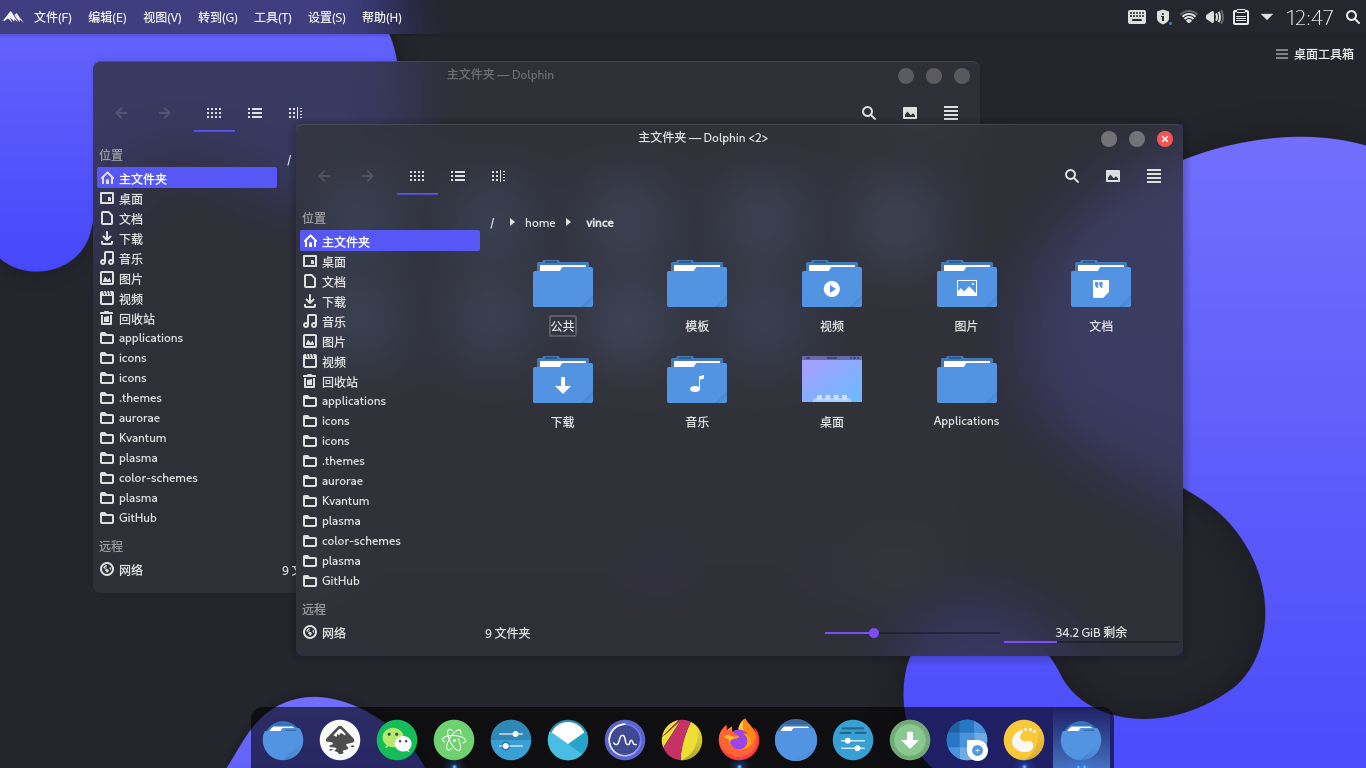The image size is (1366, 768).
Task: Select color-schemes in Dolphin <2> places panel
Action: click(x=390, y=540)
